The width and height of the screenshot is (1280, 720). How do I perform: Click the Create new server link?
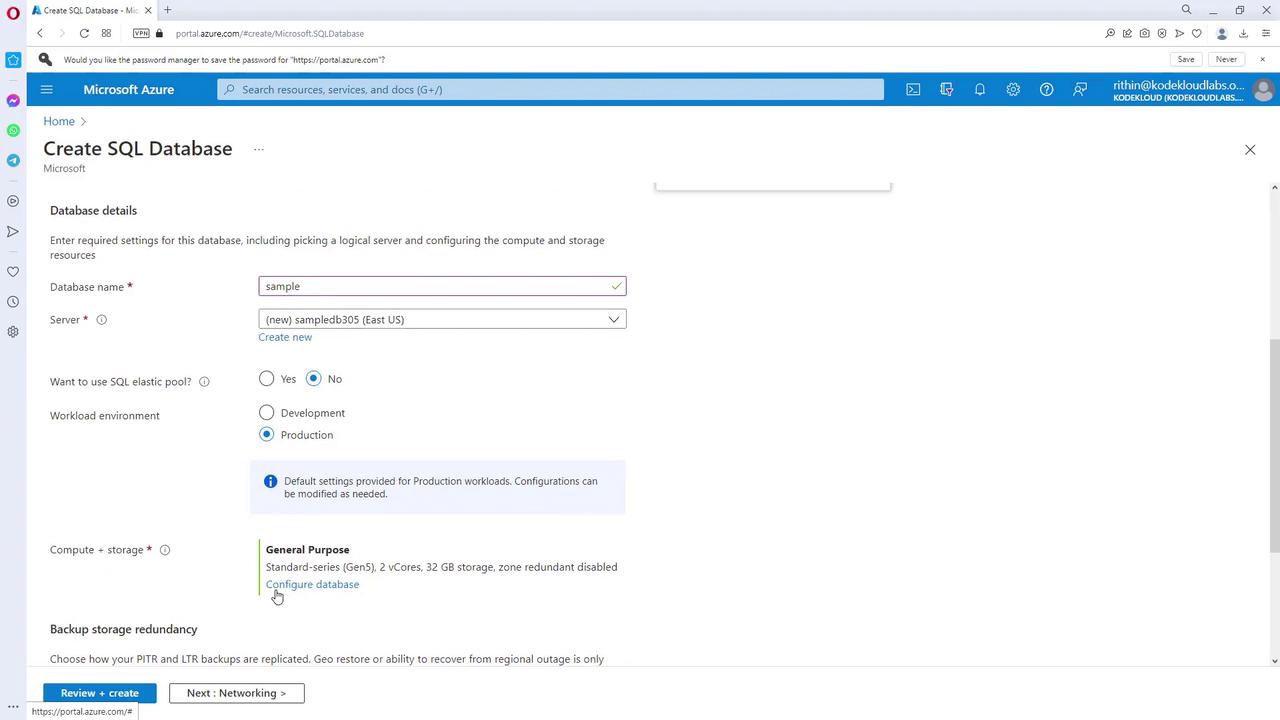pos(285,337)
